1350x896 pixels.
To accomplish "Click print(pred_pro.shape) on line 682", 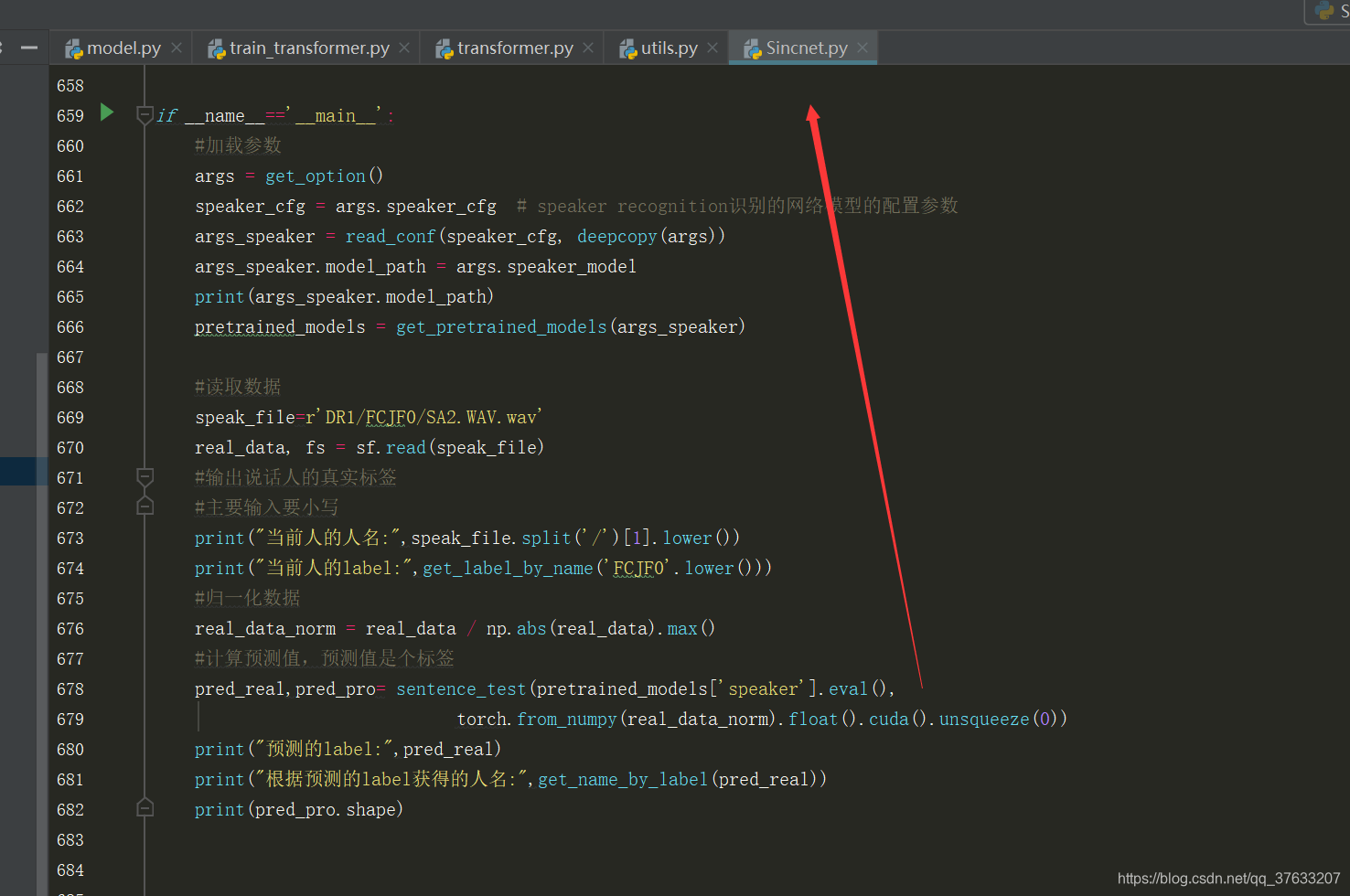I will [x=299, y=809].
